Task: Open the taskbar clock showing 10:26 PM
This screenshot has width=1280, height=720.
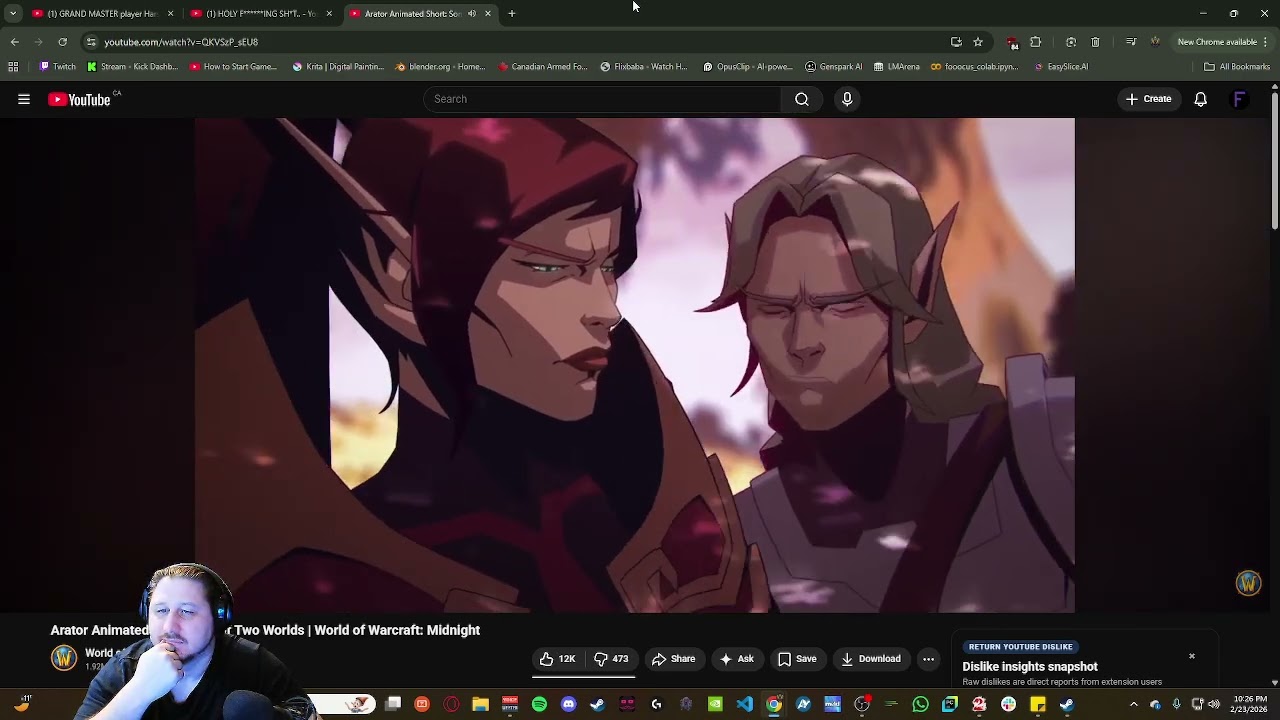Action: click(x=1250, y=704)
